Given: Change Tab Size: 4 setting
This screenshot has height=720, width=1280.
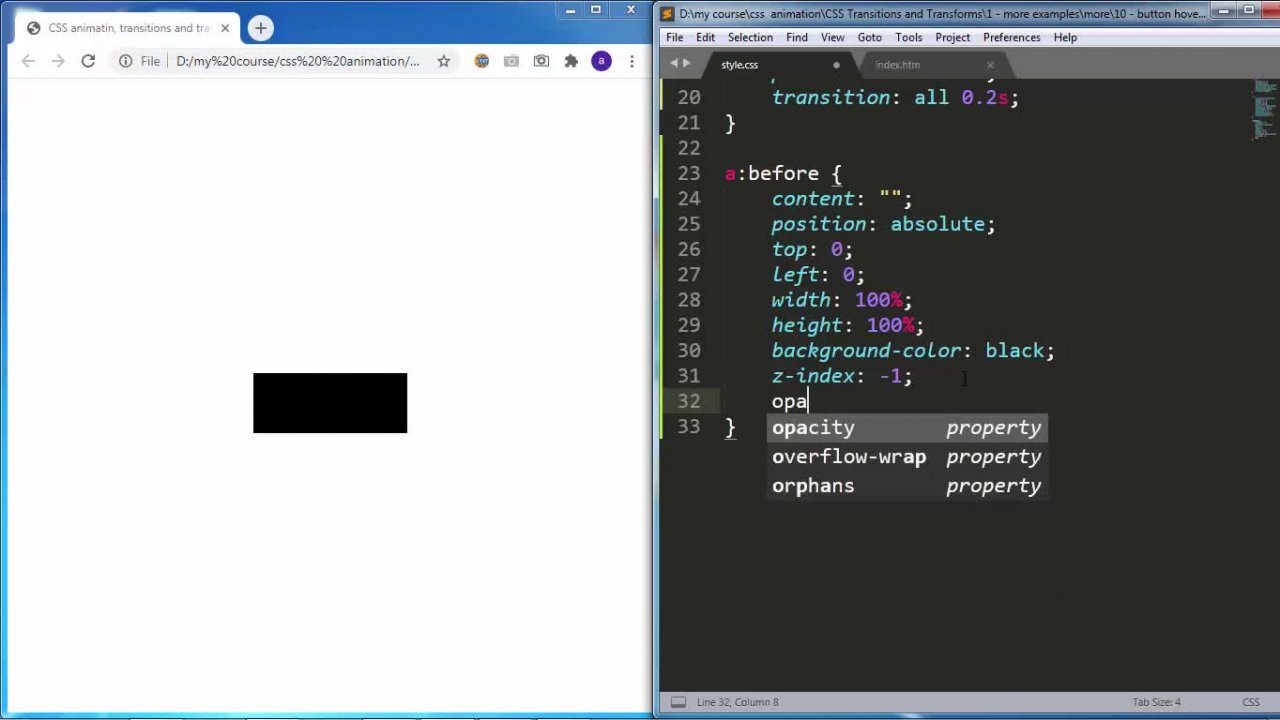Looking at the screenshot, I should point(1156,702).
